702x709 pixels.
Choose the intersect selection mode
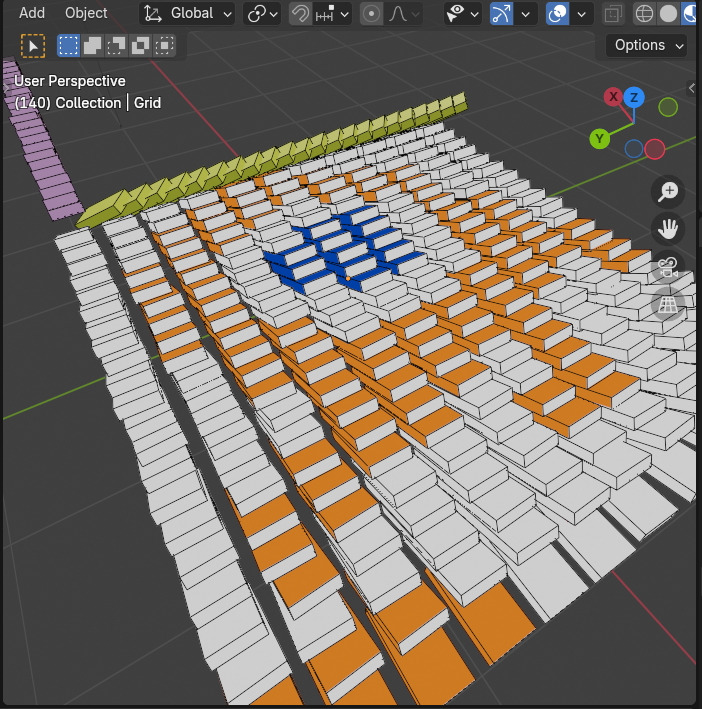(x=164, y=46)
